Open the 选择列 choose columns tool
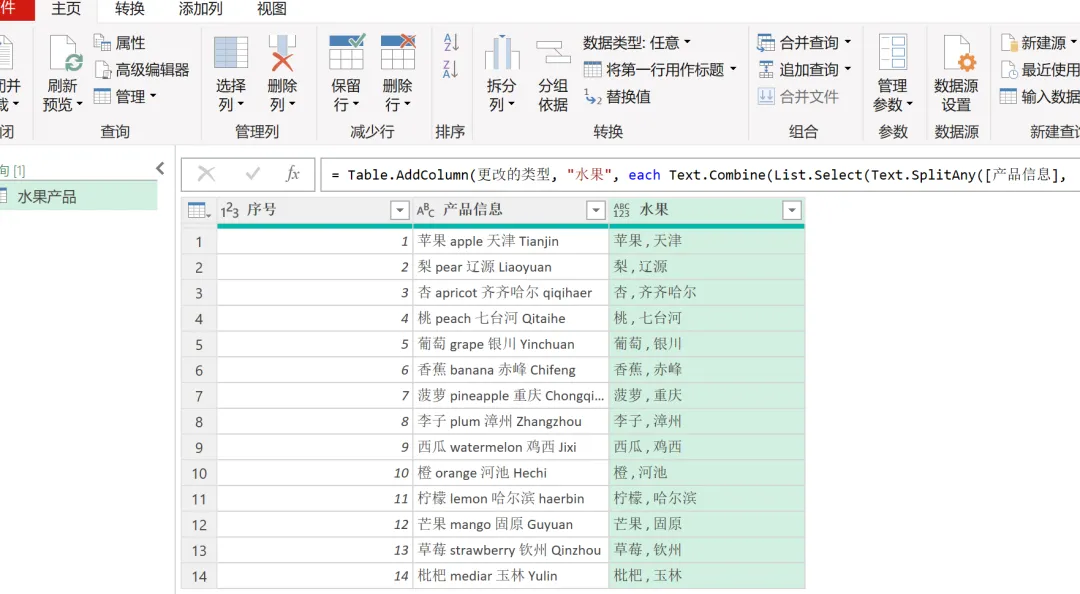Viewport: 1080px width, 594px height. tap(231, 53)
